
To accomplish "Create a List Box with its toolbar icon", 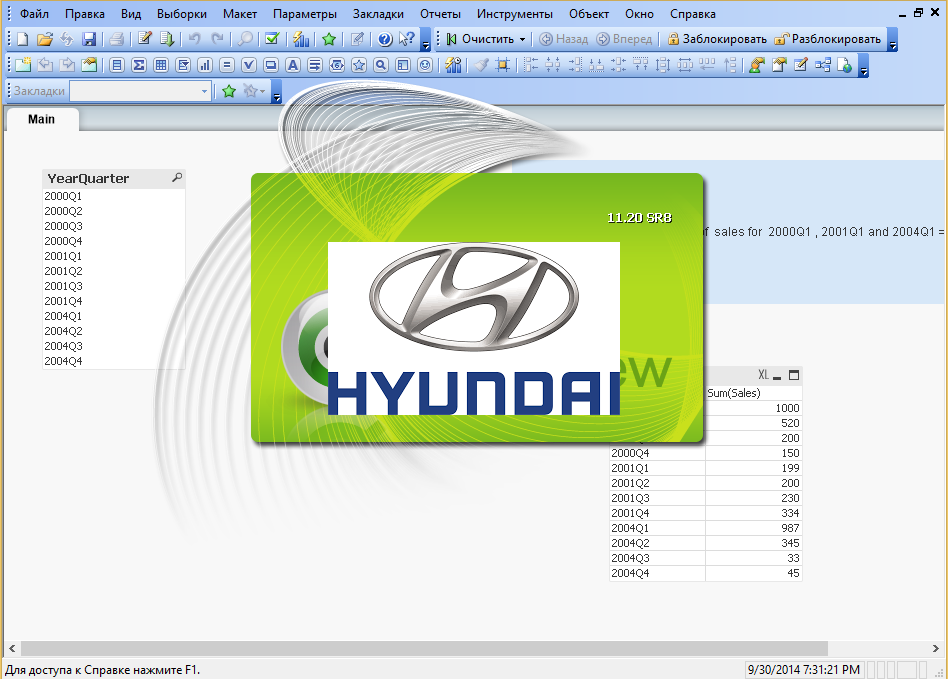I will pos(117,65).
